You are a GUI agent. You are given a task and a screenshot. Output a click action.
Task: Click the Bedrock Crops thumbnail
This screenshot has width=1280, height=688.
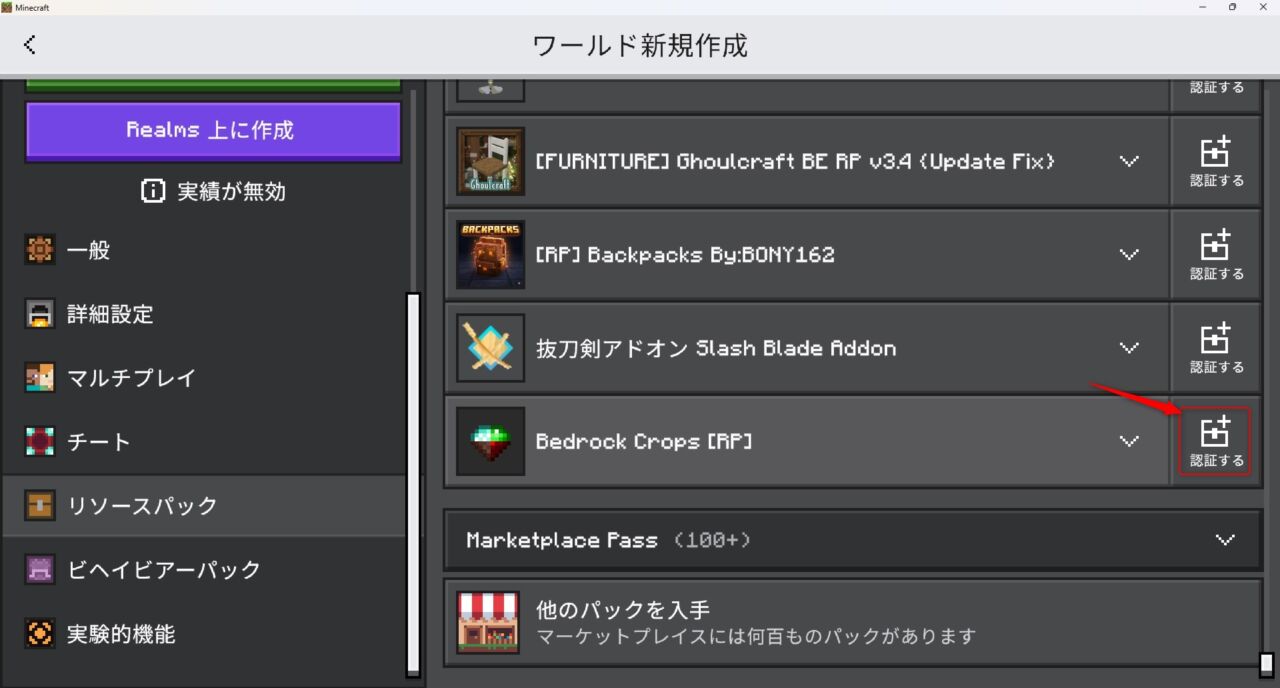490,441
